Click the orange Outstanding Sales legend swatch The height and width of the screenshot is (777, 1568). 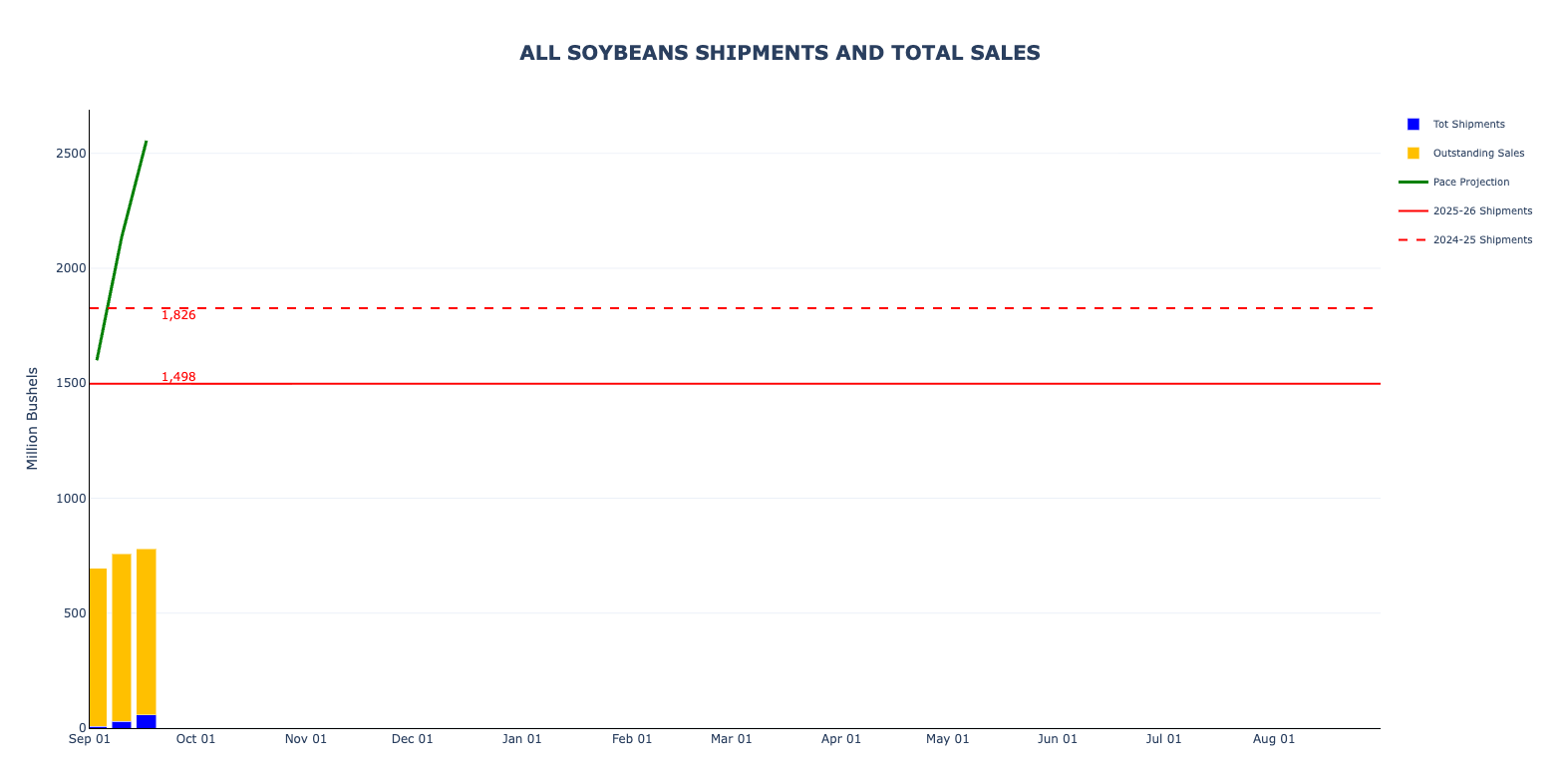1413,154
